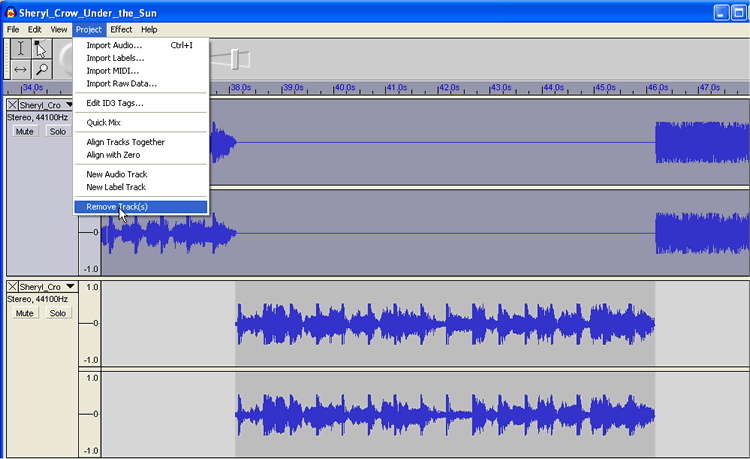Choose Import MIDI... menu entry
Image resolution: width=750 pixels, height=459 pixels.
point(141,71)
